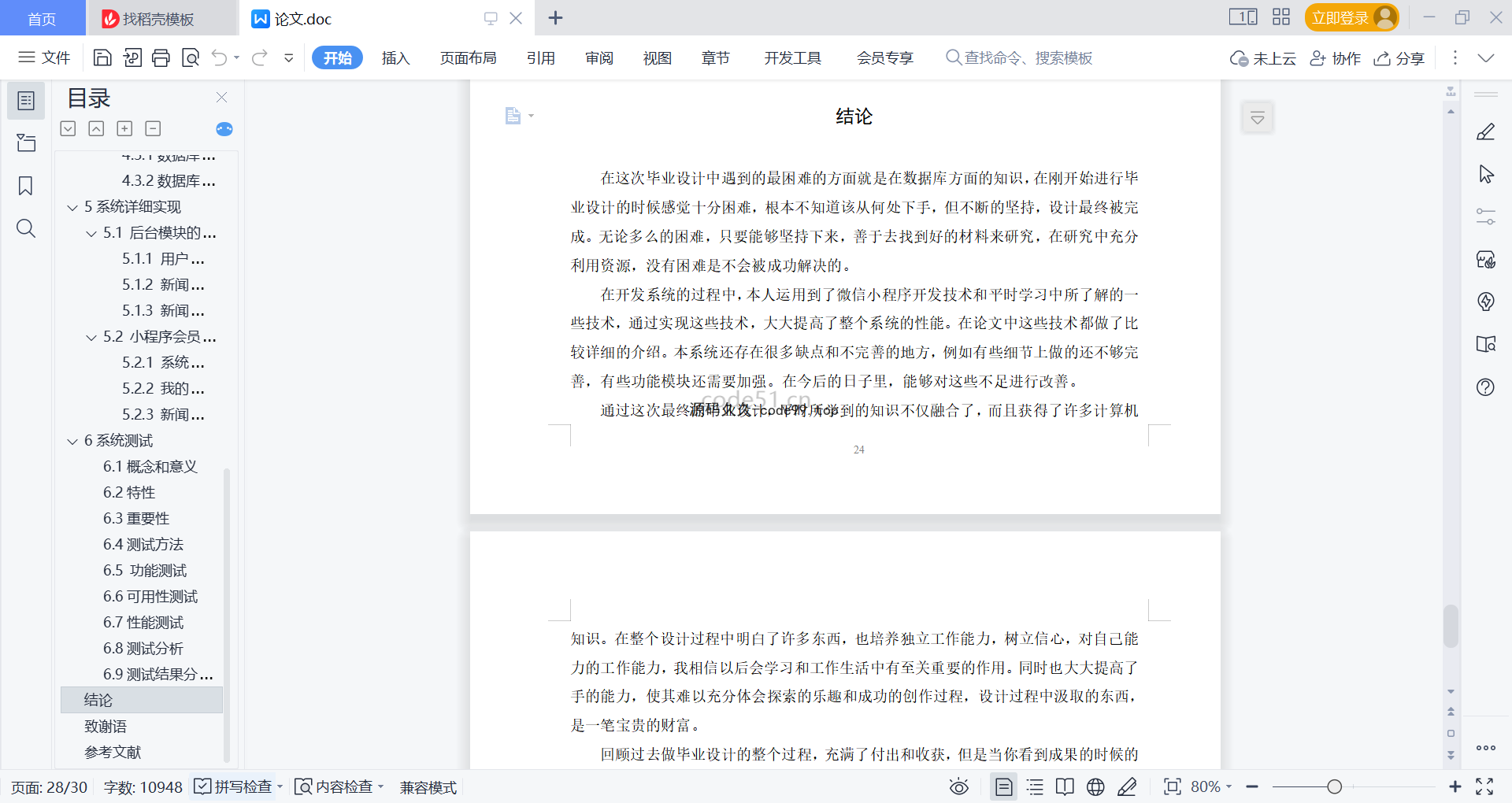This screenshot has height=803, width=1512.
Task: Click the help question mark icon
Action: pos(1486,387)
